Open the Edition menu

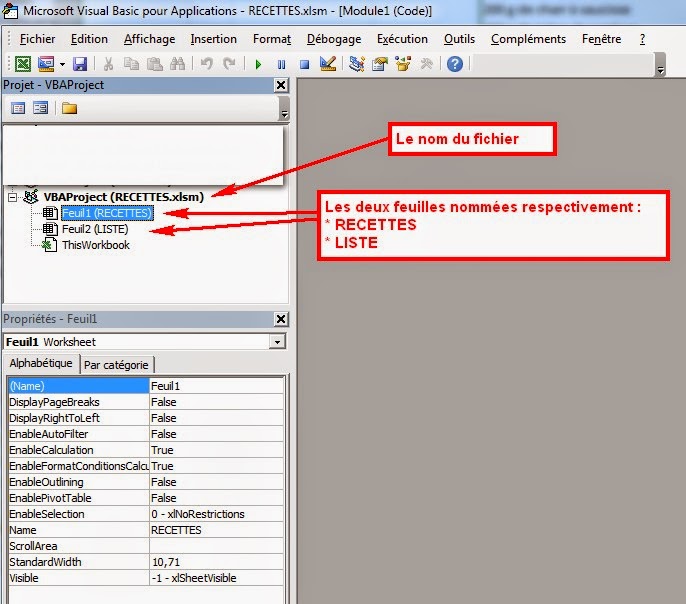tap(89, 39)
